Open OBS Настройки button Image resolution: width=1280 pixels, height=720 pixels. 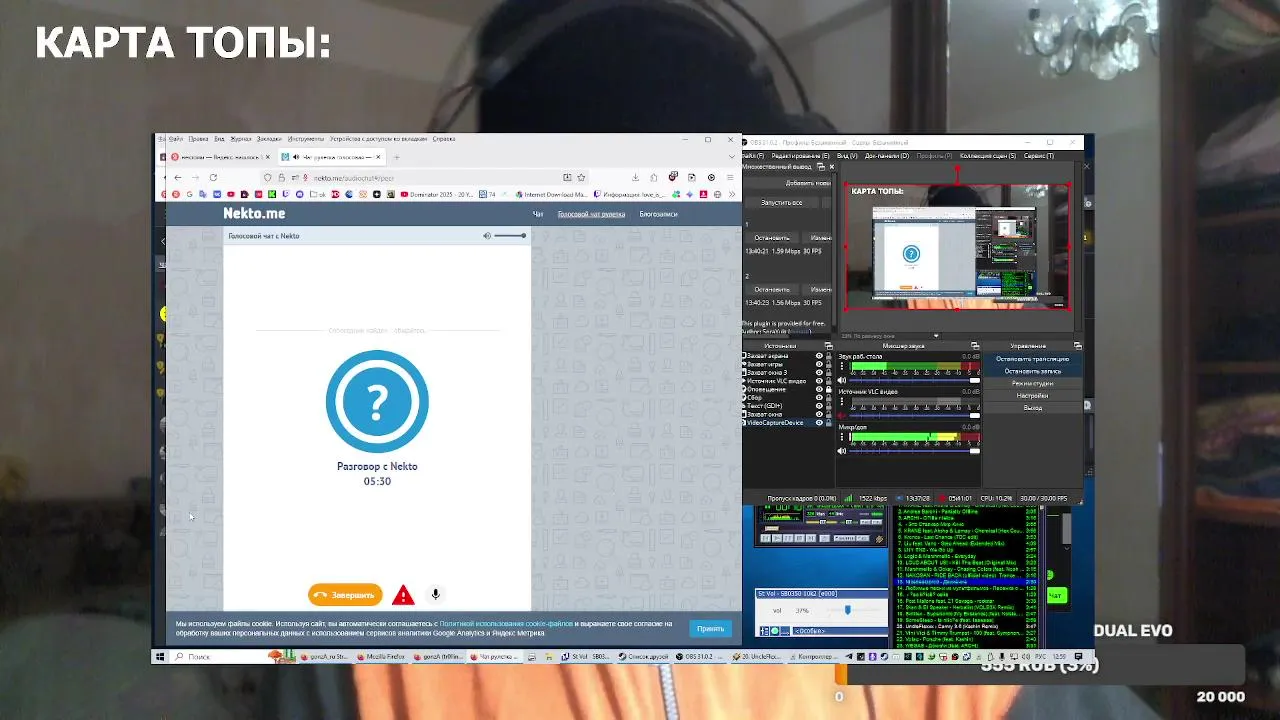1032,396
